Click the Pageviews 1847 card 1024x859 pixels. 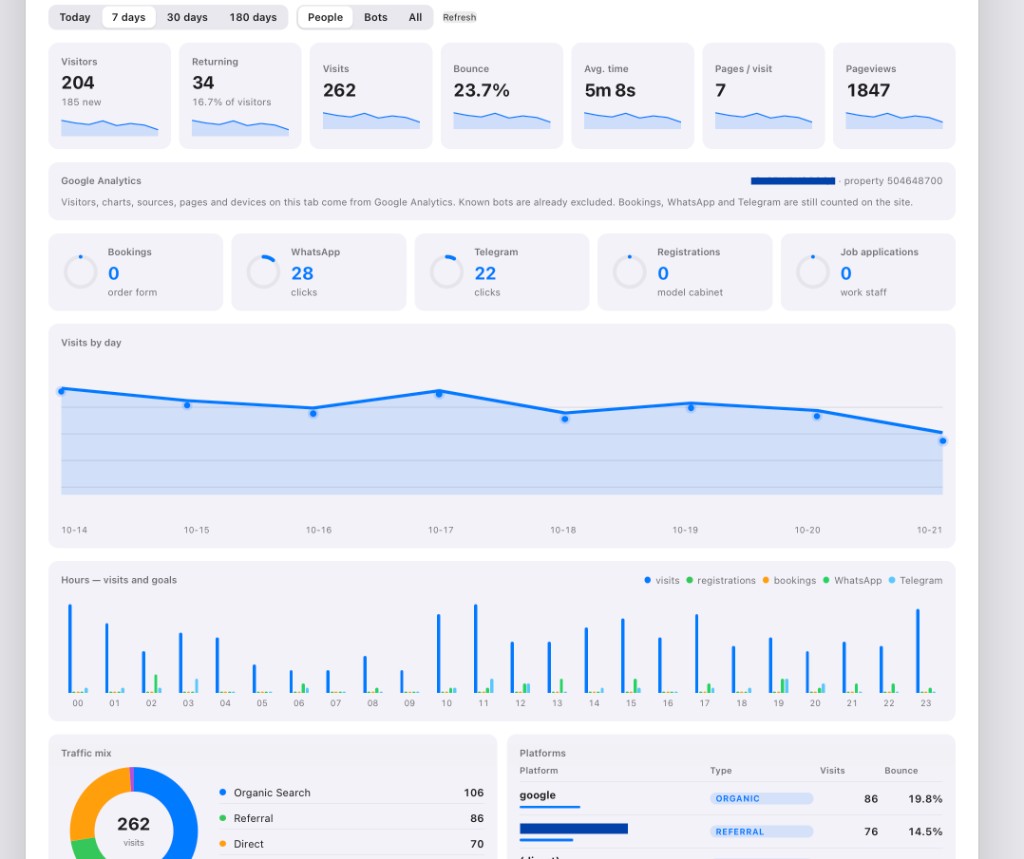(x=894, y=96)
